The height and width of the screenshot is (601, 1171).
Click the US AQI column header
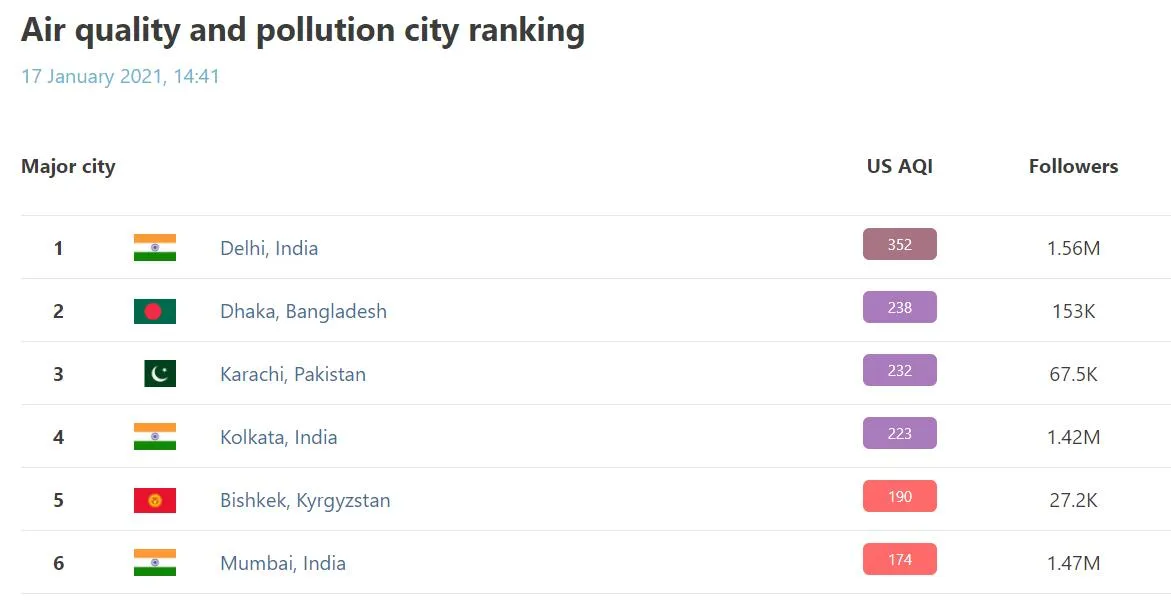[x=900, y=167]
